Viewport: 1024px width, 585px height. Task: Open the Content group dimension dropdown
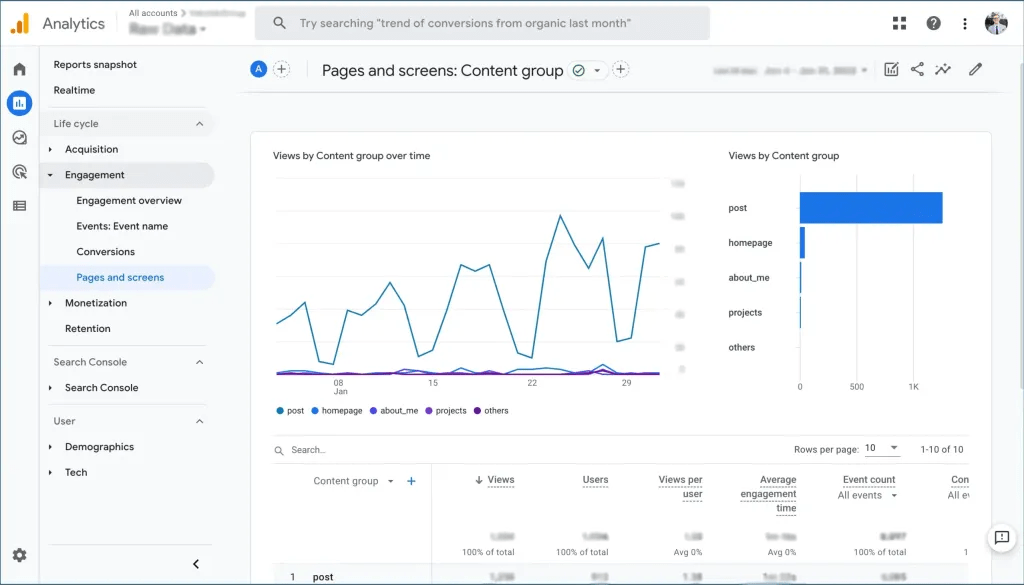353,481
